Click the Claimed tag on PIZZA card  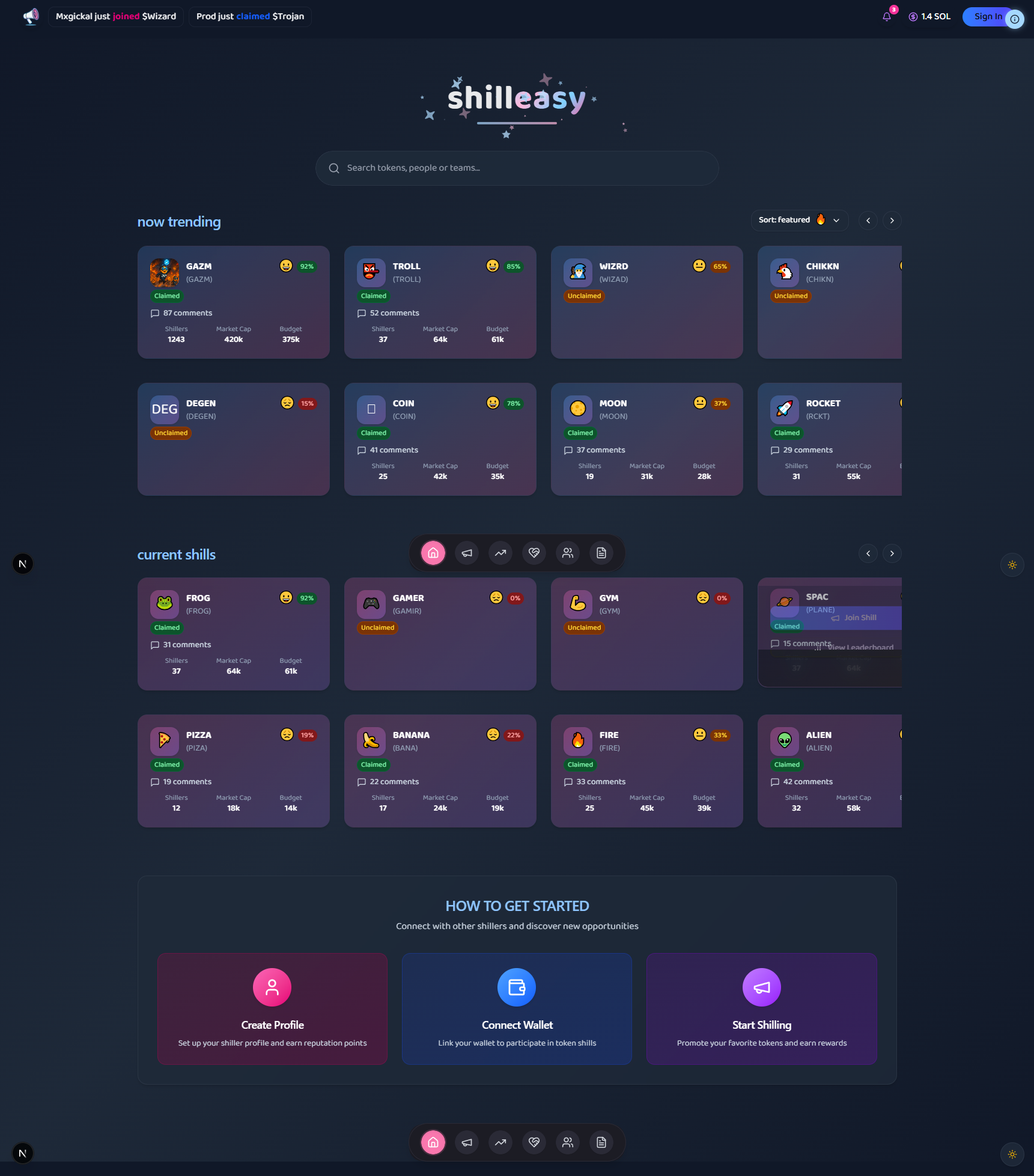(167, 765)
